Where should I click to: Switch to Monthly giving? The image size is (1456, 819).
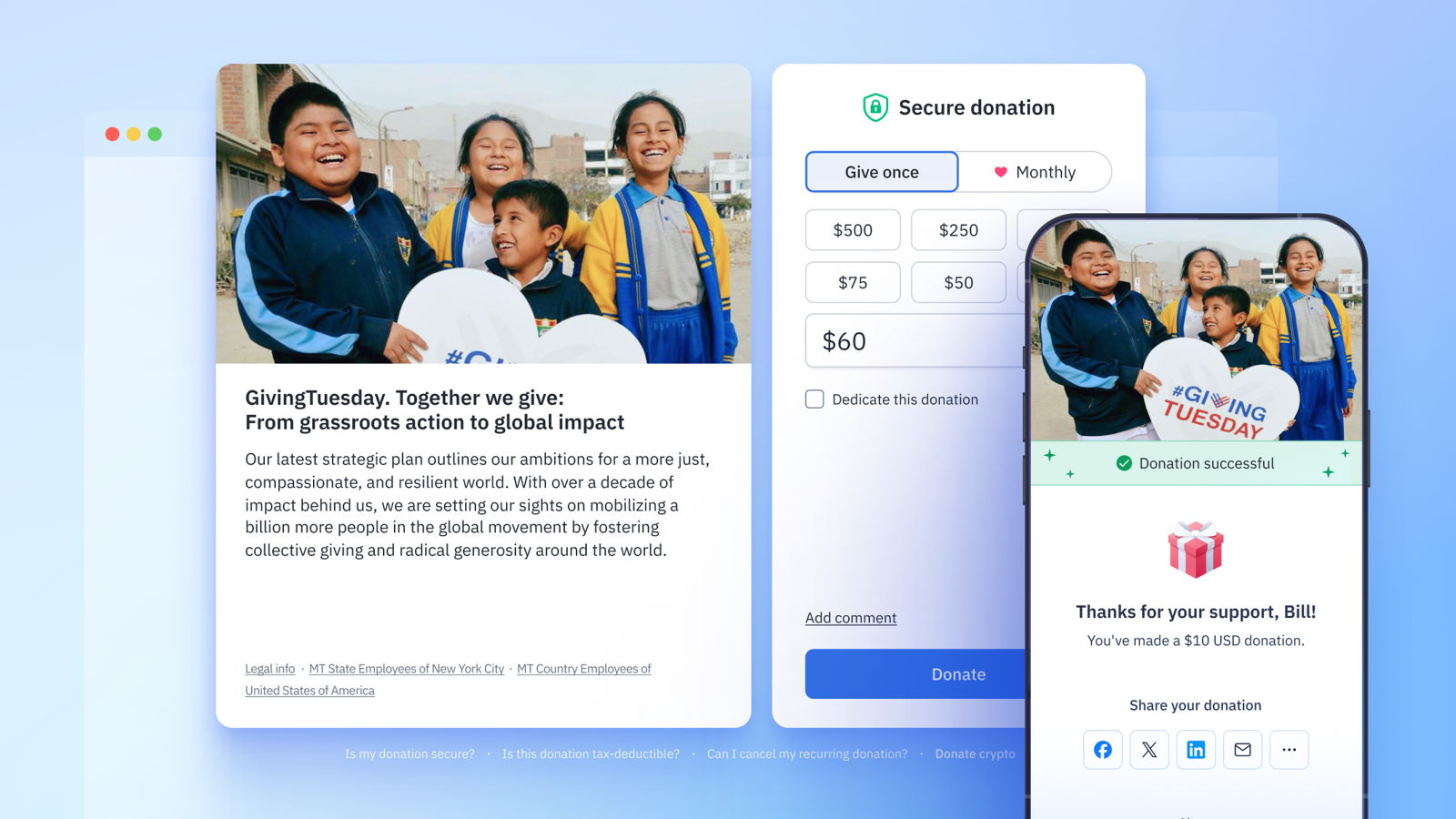(1036, 172)
